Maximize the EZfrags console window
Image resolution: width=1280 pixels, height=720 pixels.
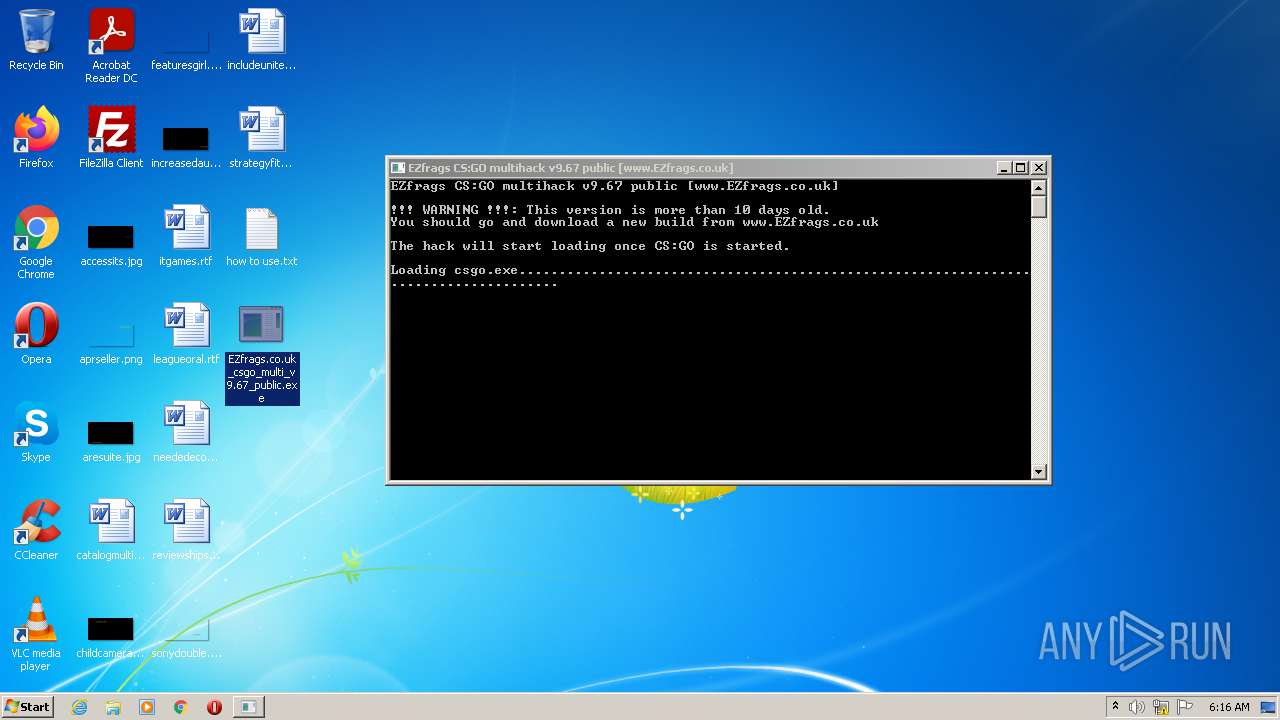pos(1021,168)
